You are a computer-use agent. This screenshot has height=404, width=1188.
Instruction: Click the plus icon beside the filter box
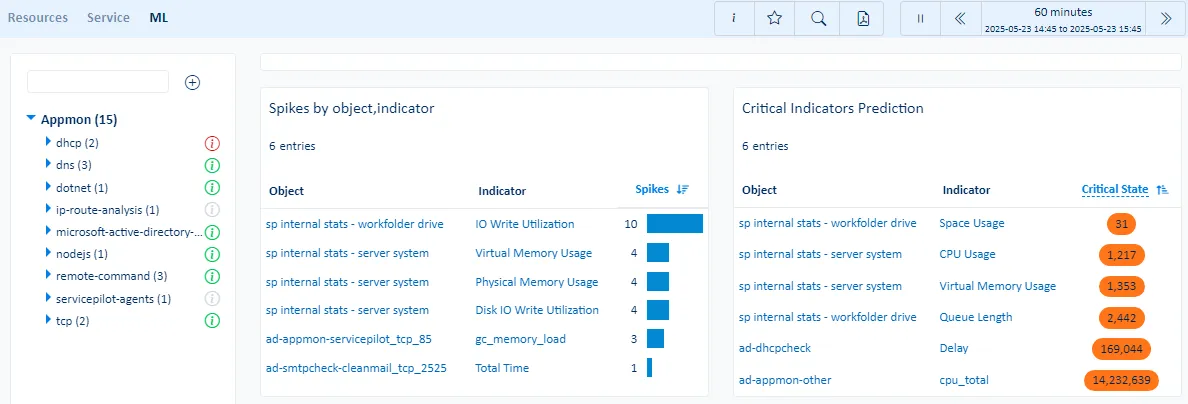point(193,82)
